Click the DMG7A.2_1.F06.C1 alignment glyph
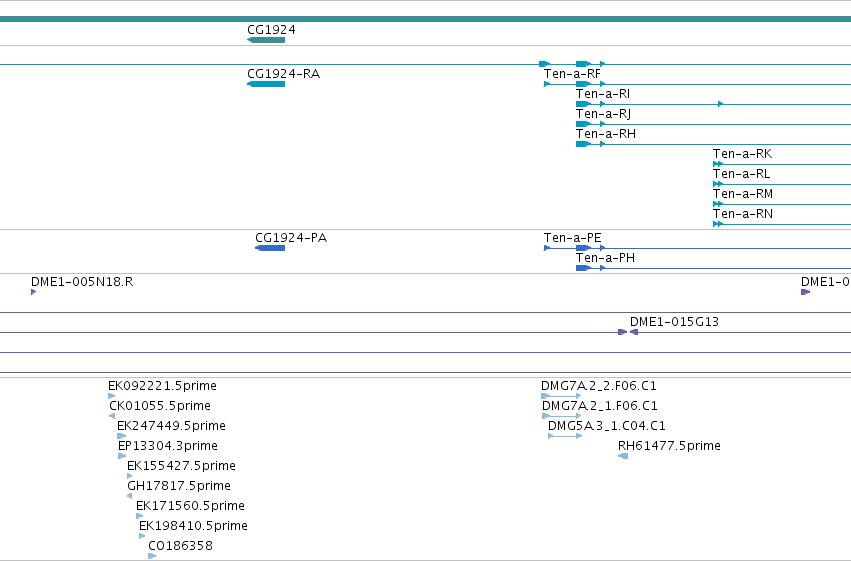 (562, 416)
